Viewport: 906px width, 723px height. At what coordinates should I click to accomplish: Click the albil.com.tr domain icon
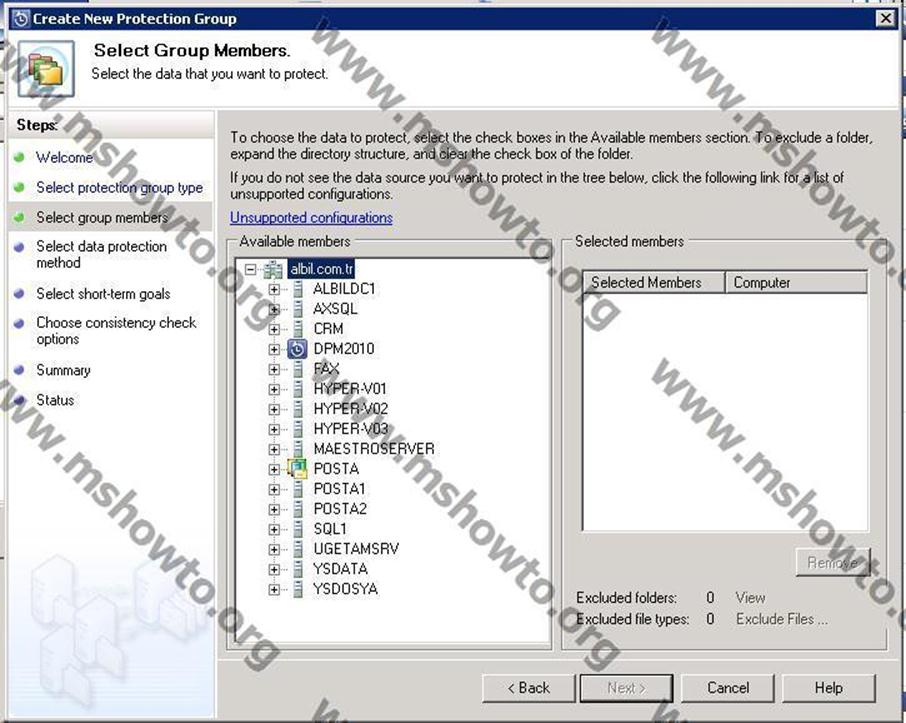tap(272, 269)
